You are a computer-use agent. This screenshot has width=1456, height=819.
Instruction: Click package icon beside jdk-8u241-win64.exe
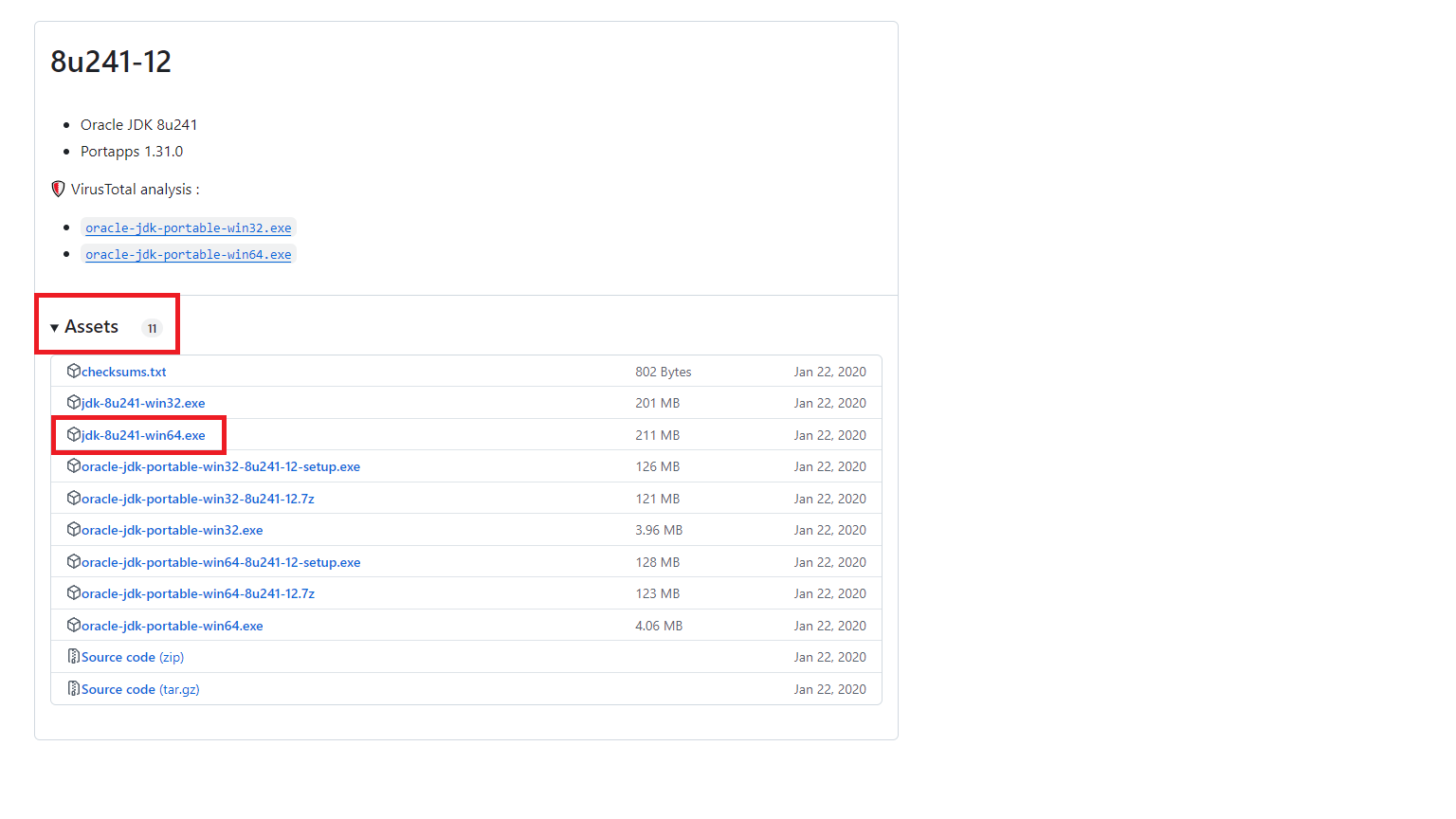pyautogui.click(x=74, y=434)
